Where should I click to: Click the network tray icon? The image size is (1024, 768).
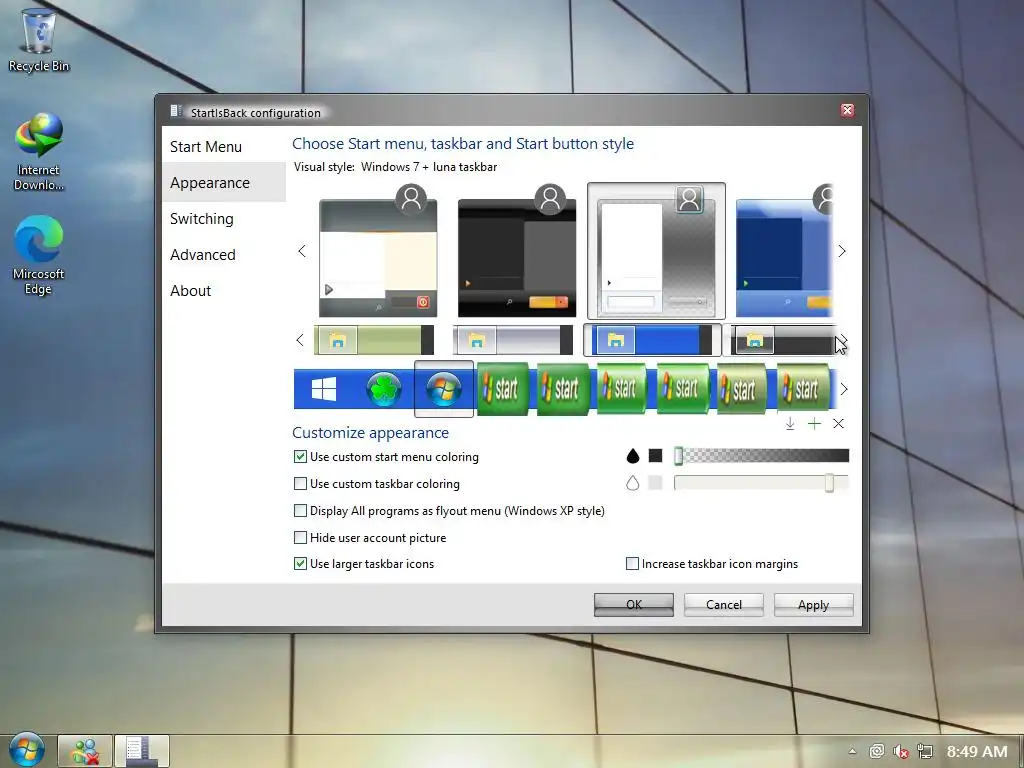pos(925,752)
